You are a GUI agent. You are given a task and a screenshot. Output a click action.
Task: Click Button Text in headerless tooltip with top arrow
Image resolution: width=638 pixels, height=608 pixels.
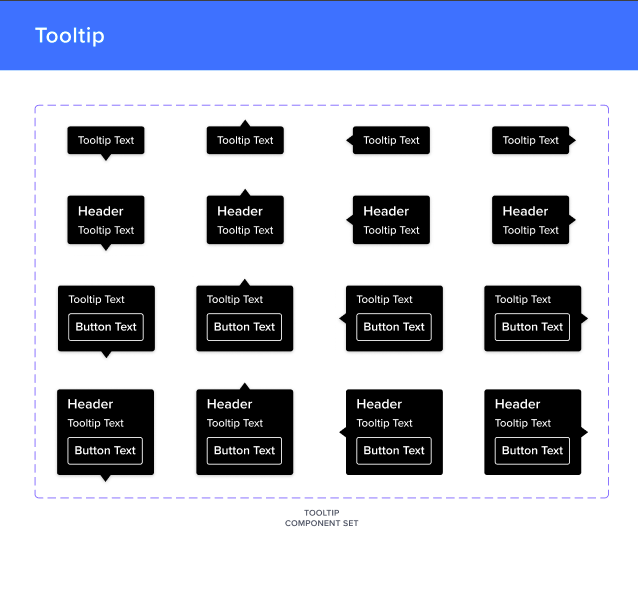[x=244, y=327]
